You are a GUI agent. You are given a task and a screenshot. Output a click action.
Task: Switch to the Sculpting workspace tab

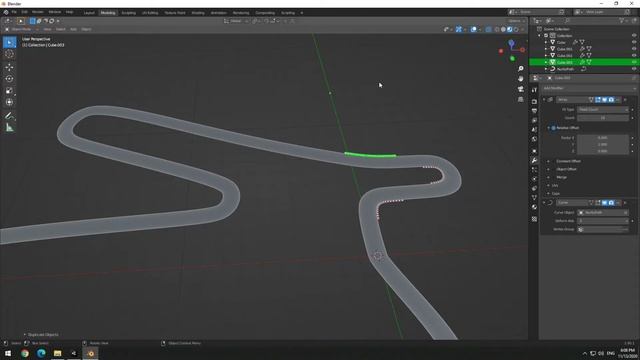129,13
